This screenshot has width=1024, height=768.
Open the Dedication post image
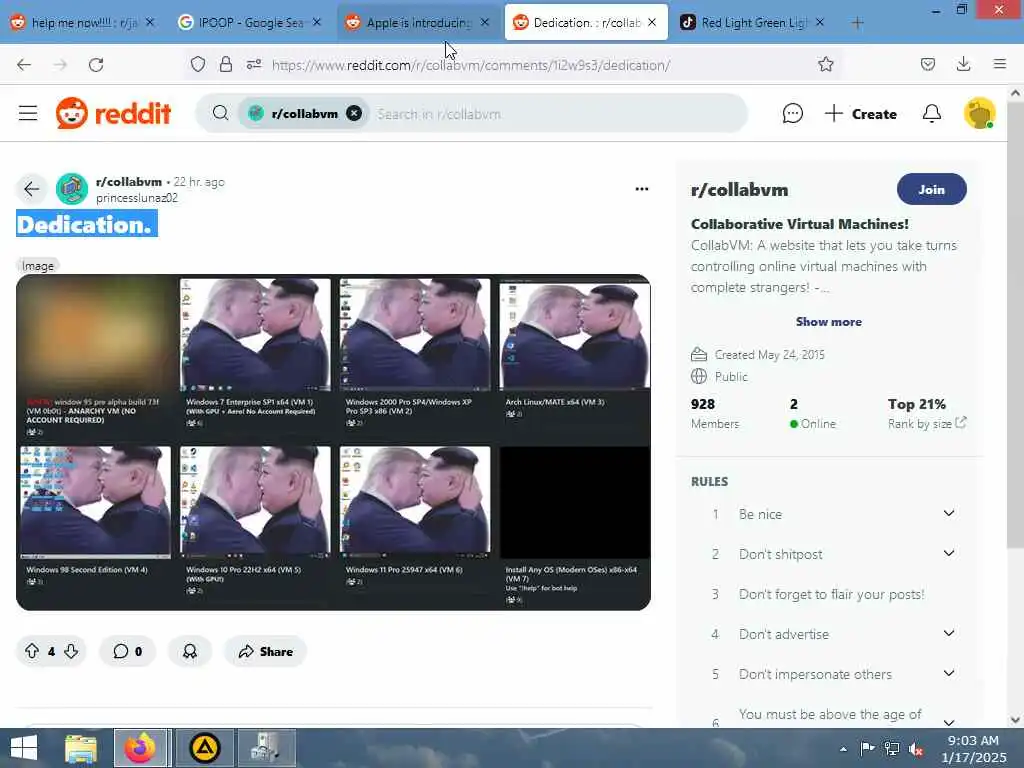click(x=333, y=442)
